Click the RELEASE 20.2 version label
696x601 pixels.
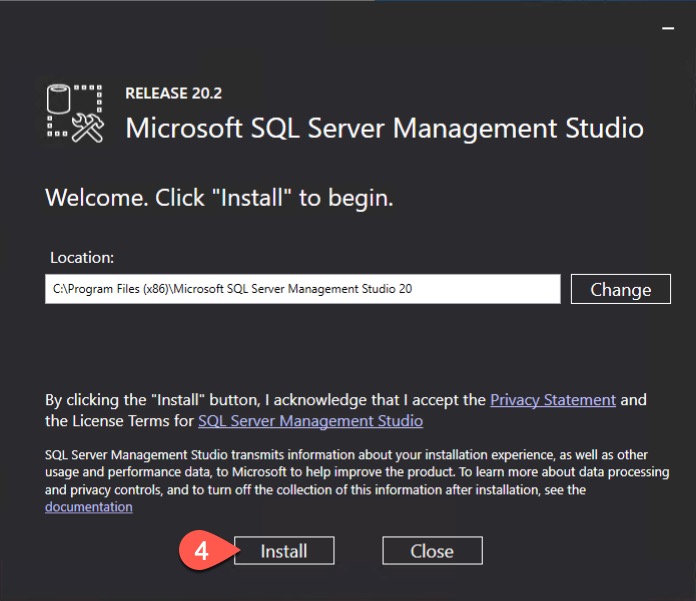point(173,94)
